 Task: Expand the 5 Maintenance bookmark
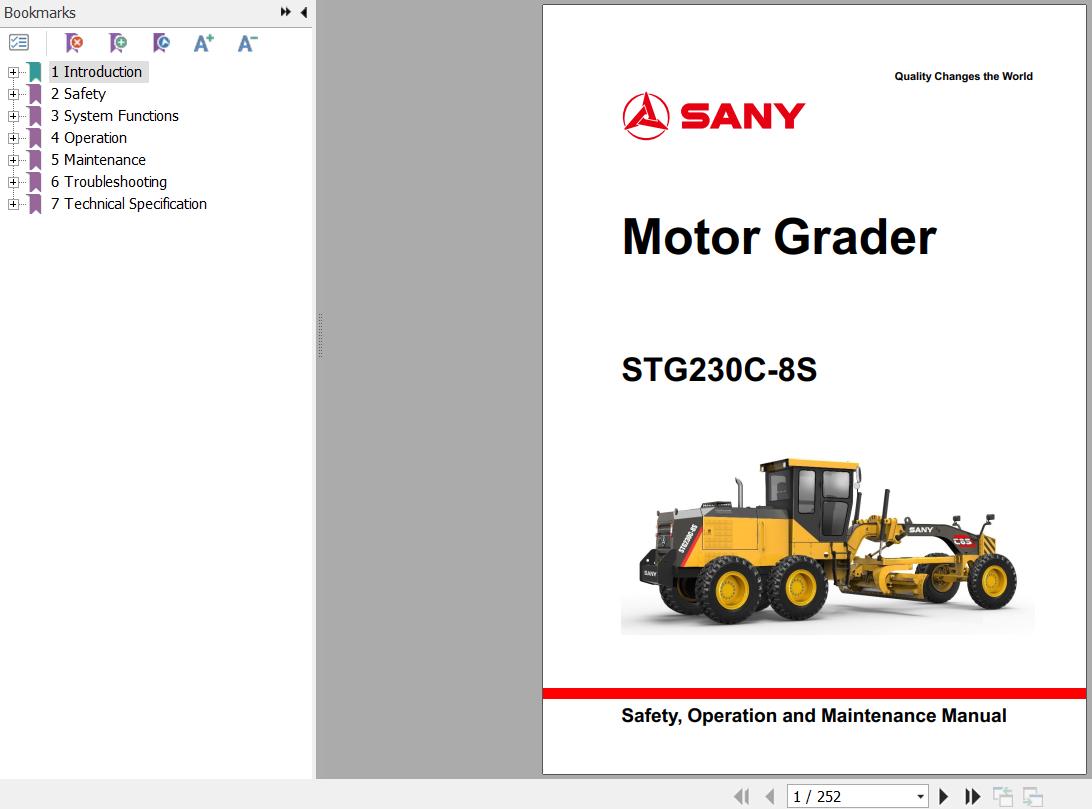(13, 160)
